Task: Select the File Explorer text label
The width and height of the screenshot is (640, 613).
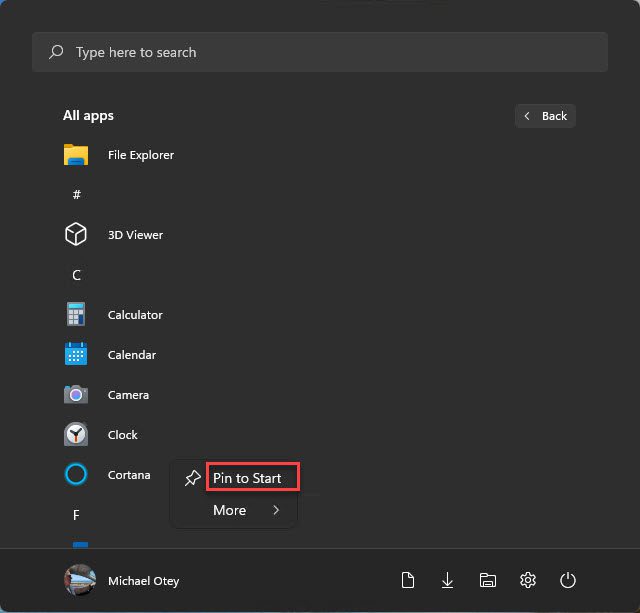Action: point(141,155)
